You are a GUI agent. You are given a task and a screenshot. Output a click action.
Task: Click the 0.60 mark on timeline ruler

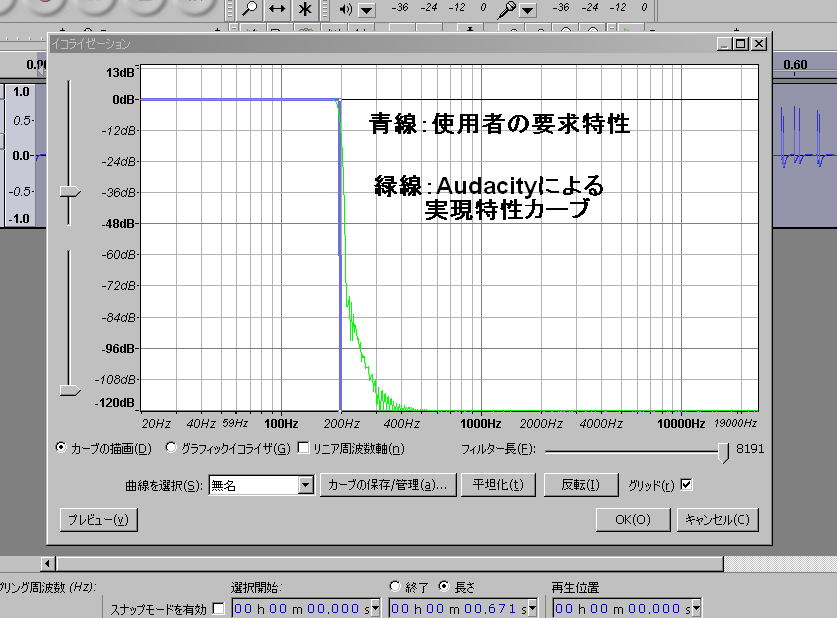[795, 65]
